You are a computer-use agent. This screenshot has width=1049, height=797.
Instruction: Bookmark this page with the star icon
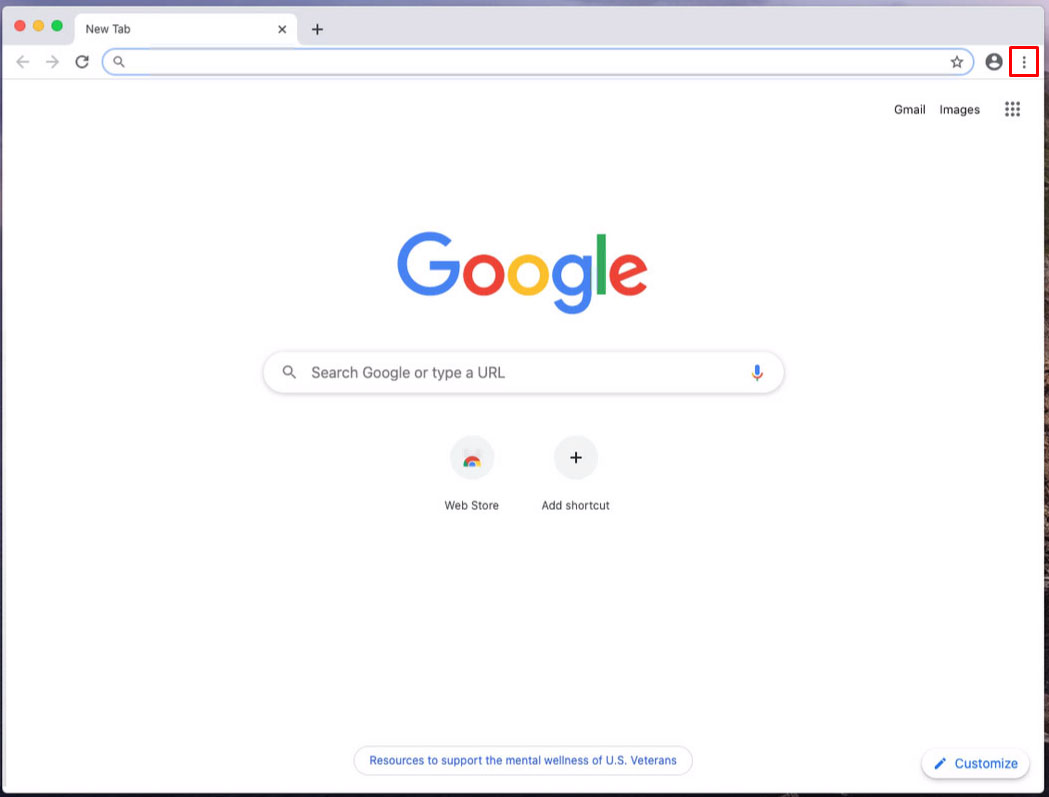click(x=957, y=62)
